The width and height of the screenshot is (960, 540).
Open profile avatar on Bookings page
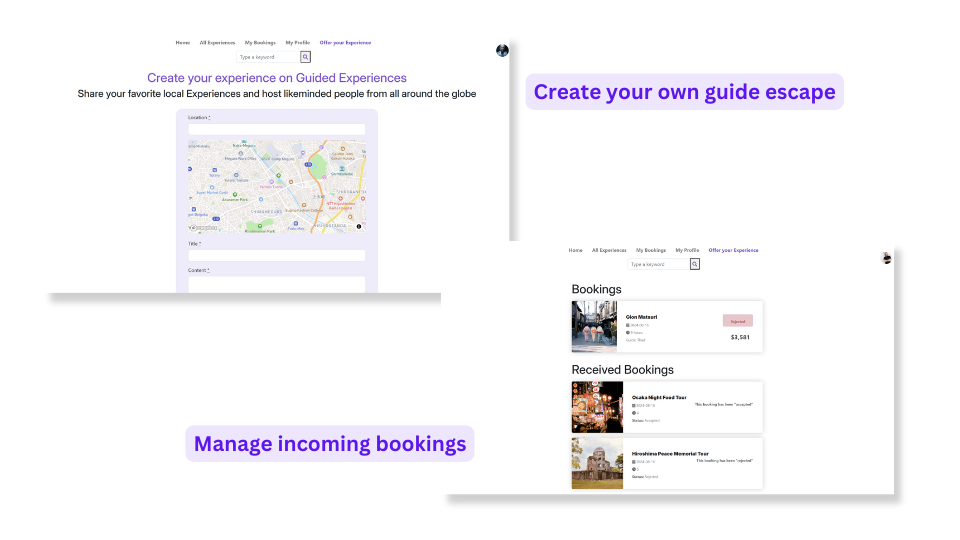click(887, 258)
